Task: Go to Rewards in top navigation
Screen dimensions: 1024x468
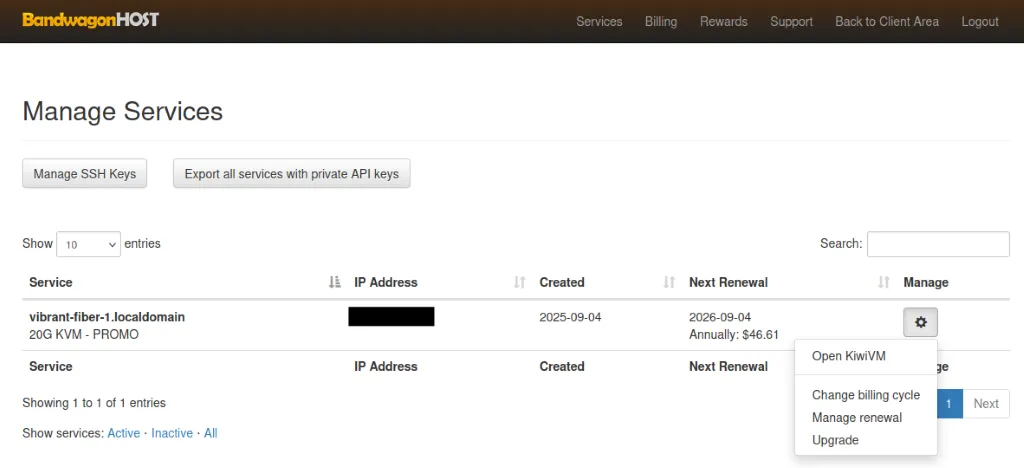Action: (723, 21)
